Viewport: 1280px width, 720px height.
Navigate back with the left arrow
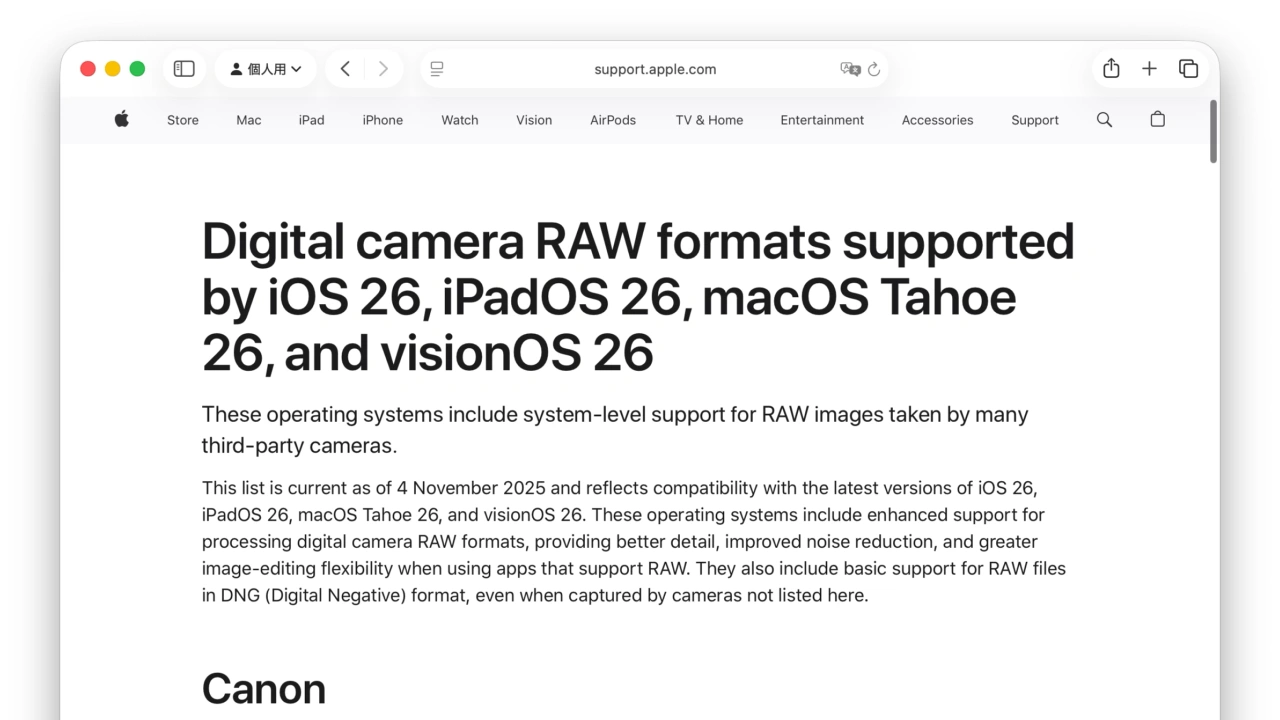[x=345, y=68]
